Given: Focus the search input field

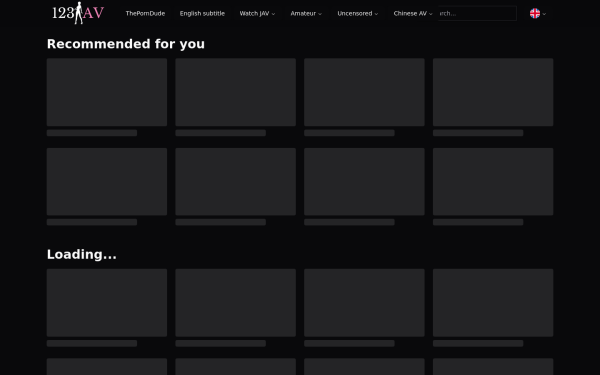Looking at the screenshot, I should (477, 13).
